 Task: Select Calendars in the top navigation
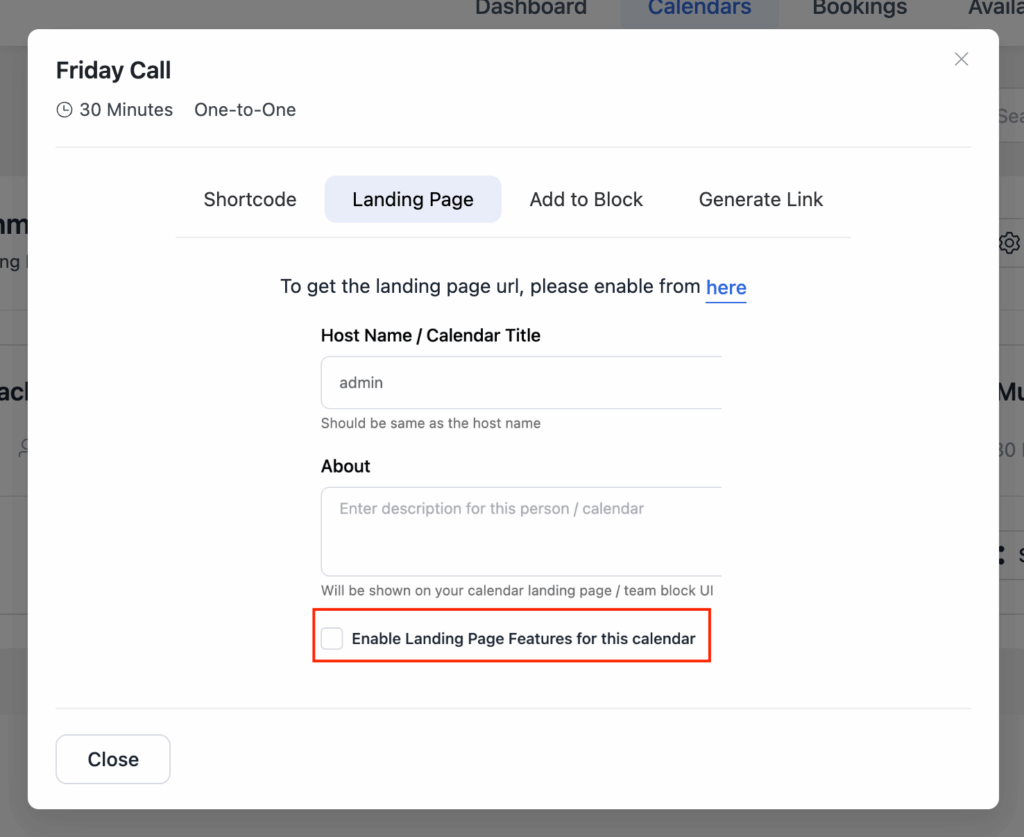(x=699, y=9)
